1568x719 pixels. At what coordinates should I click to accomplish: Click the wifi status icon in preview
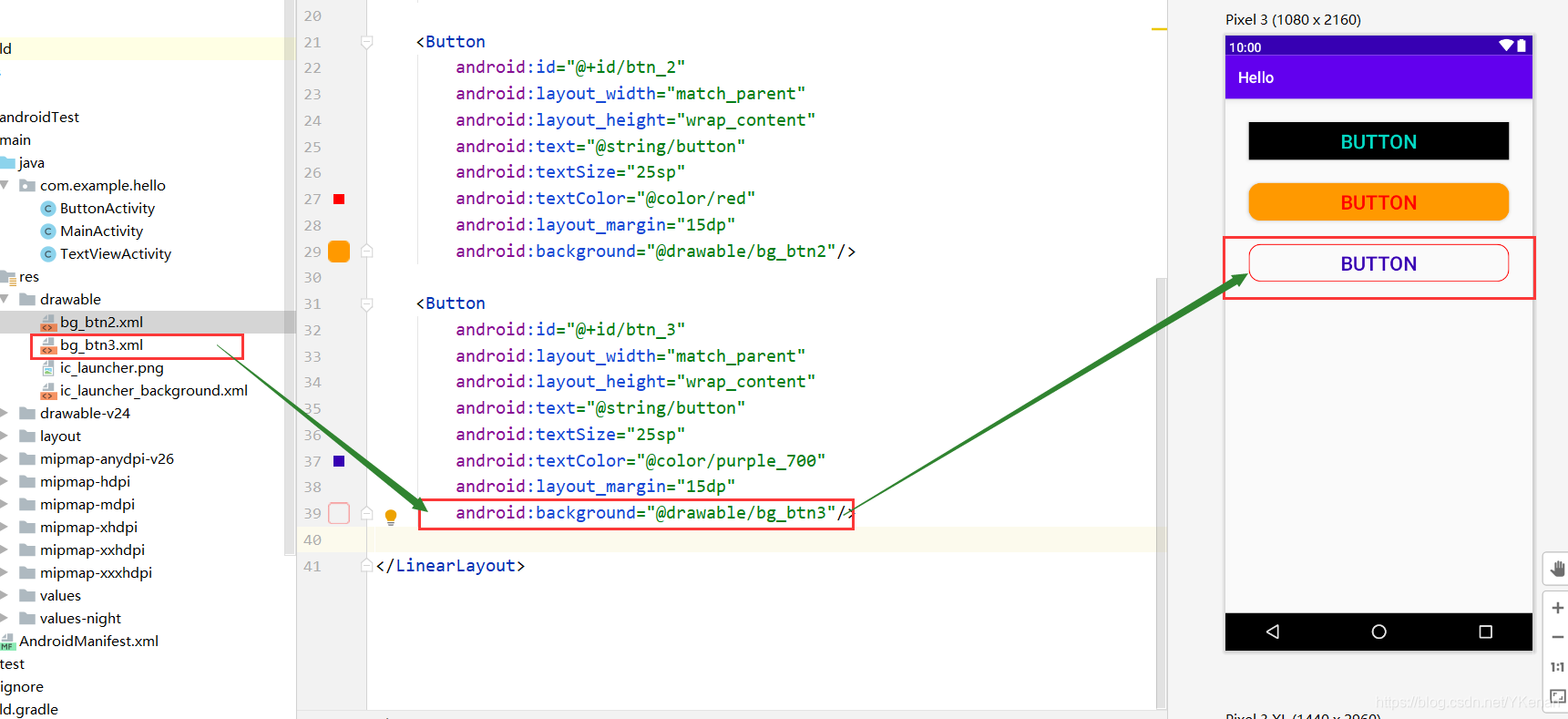click(x=1506, y=46)
